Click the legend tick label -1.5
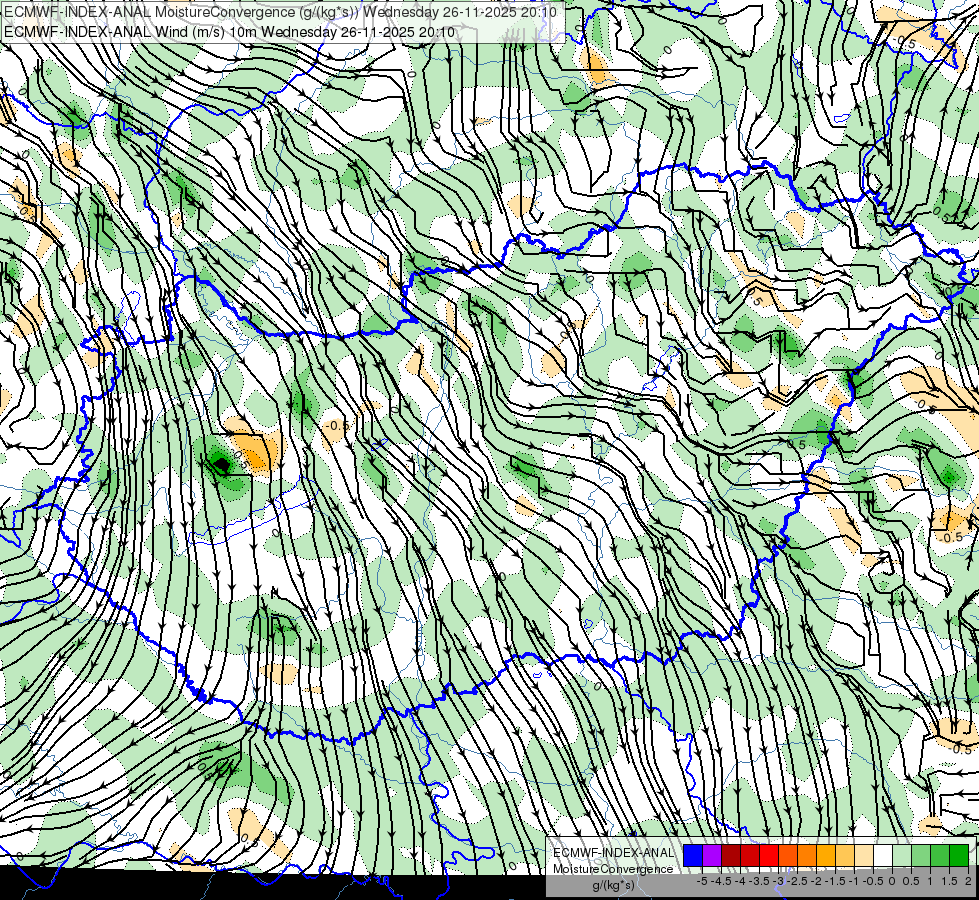979x900 pixels. point(835,881)
